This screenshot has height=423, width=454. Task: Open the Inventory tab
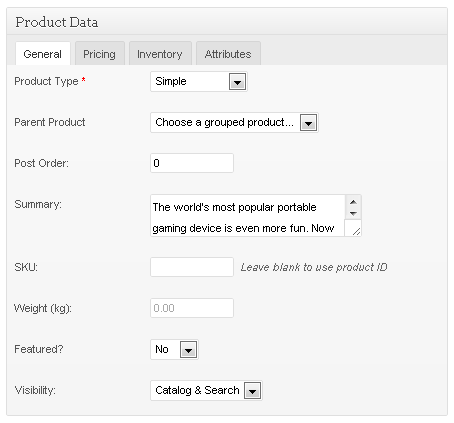pos(160,54)
